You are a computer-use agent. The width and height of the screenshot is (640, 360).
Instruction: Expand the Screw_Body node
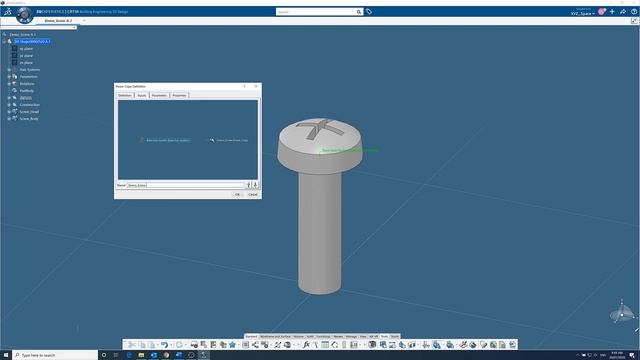tap(9, 118)
